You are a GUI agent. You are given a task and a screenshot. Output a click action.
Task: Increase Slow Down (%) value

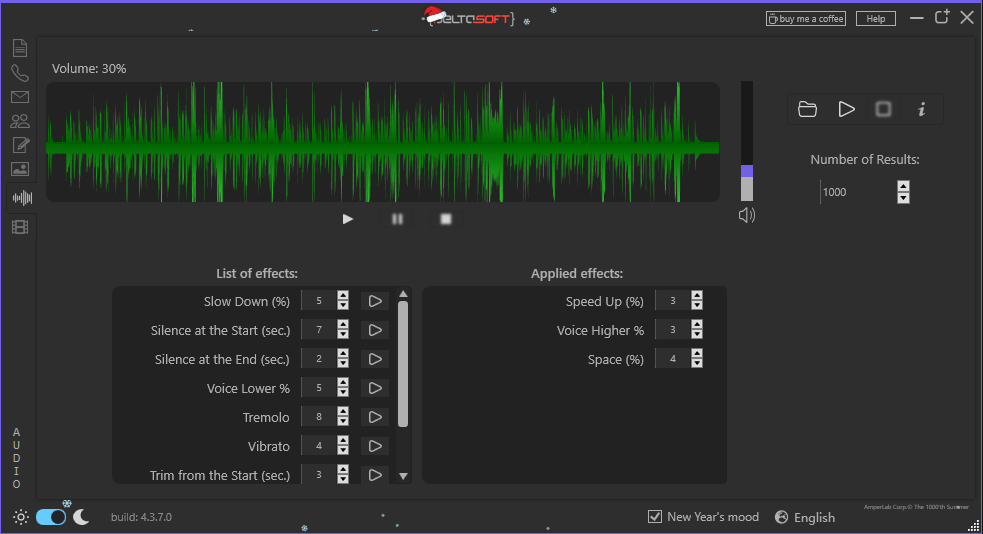(x=343, y=296)
